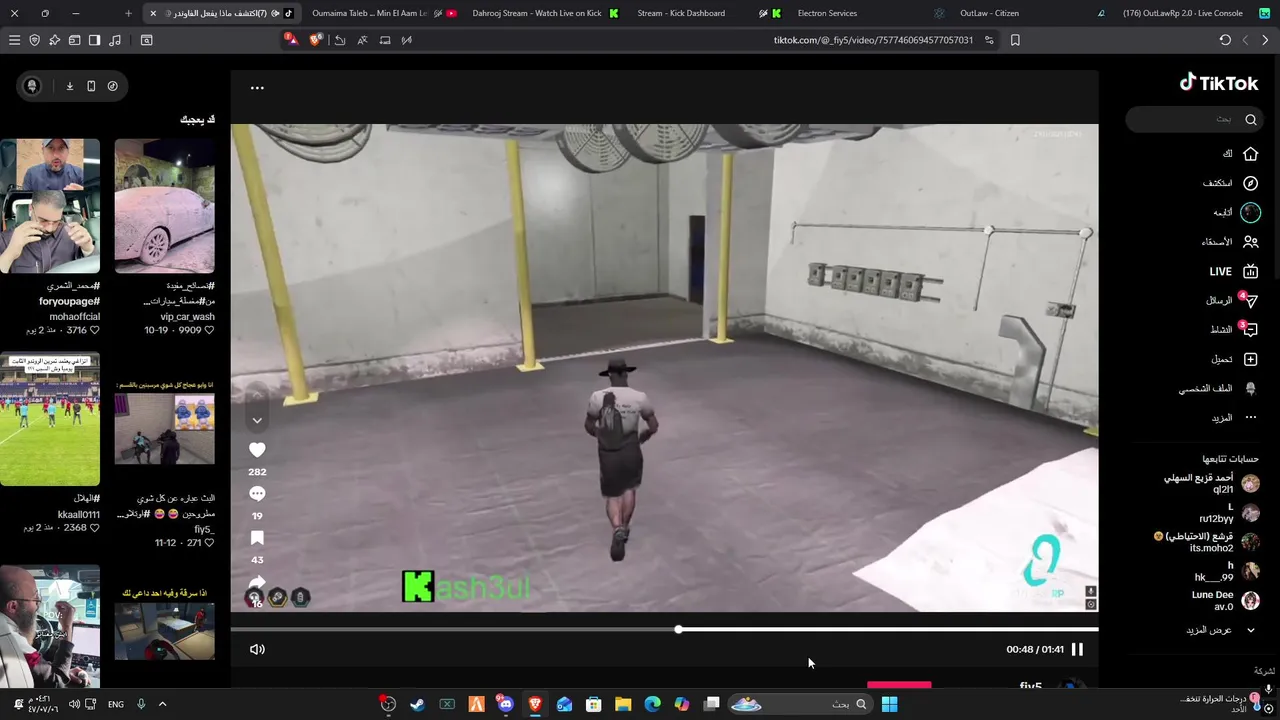Switch to Dahrooj Stream Kick tab
Image resolution: width=1280 pixels, height=720 pixels.
point(544,13)
